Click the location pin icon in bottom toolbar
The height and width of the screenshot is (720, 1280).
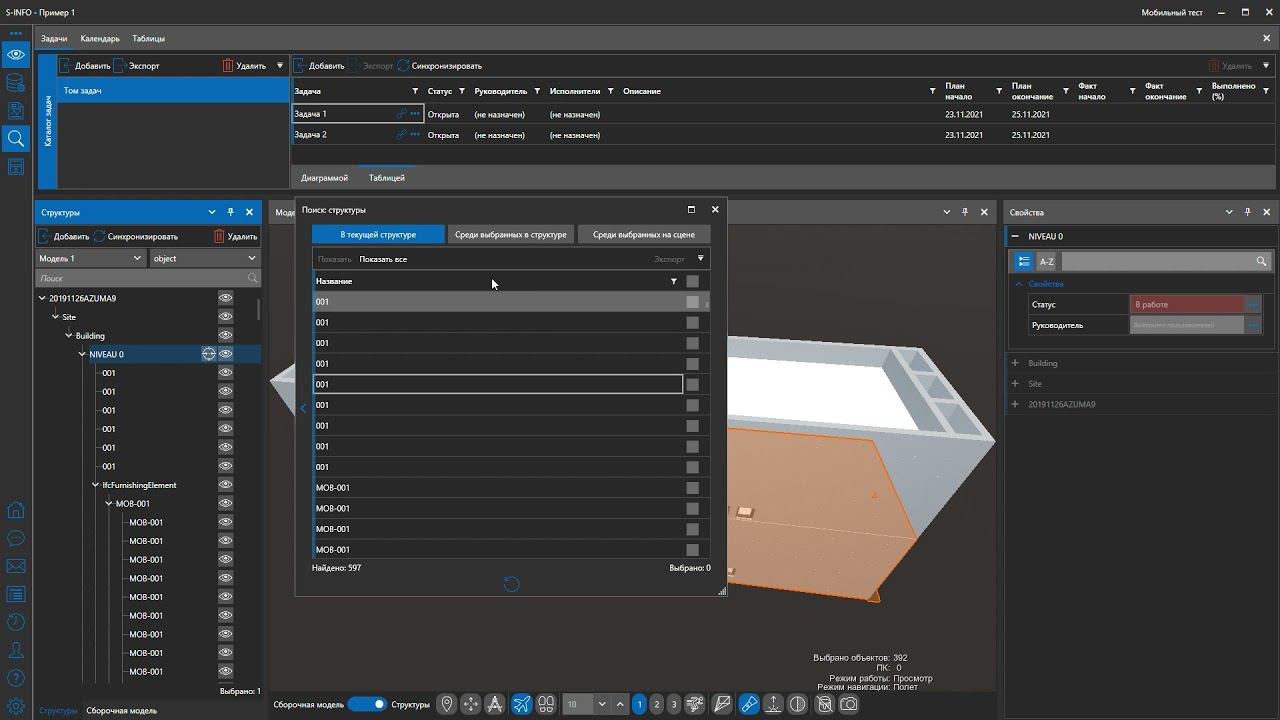point(447,704)
